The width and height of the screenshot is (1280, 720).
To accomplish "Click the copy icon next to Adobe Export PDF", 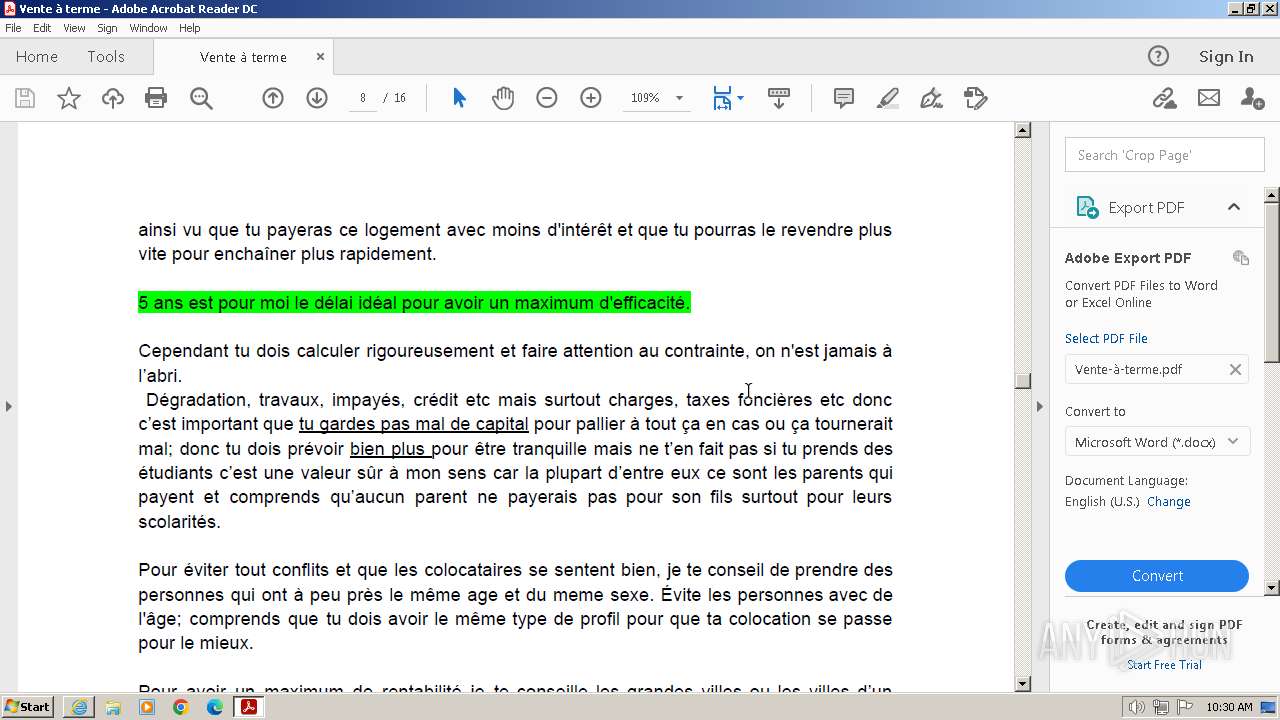I will click(x=1241, y=258).
